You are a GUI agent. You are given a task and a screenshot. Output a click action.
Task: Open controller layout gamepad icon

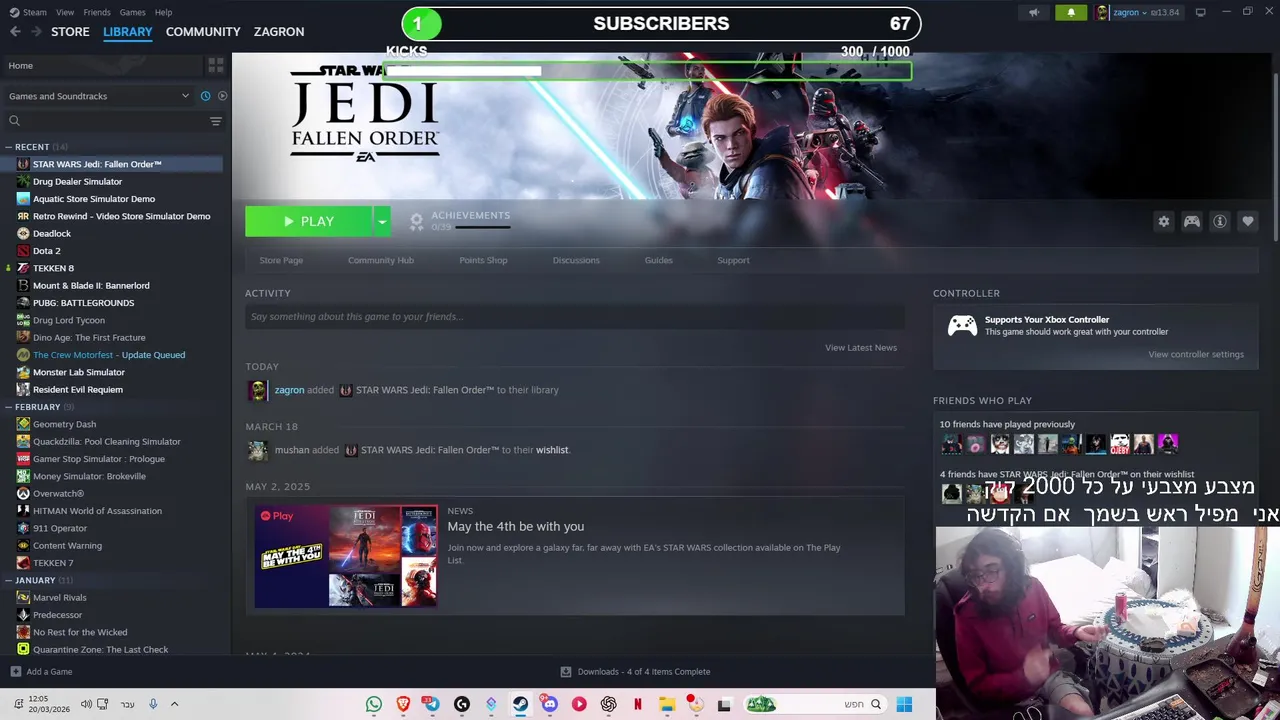(x=1191, y=222)
